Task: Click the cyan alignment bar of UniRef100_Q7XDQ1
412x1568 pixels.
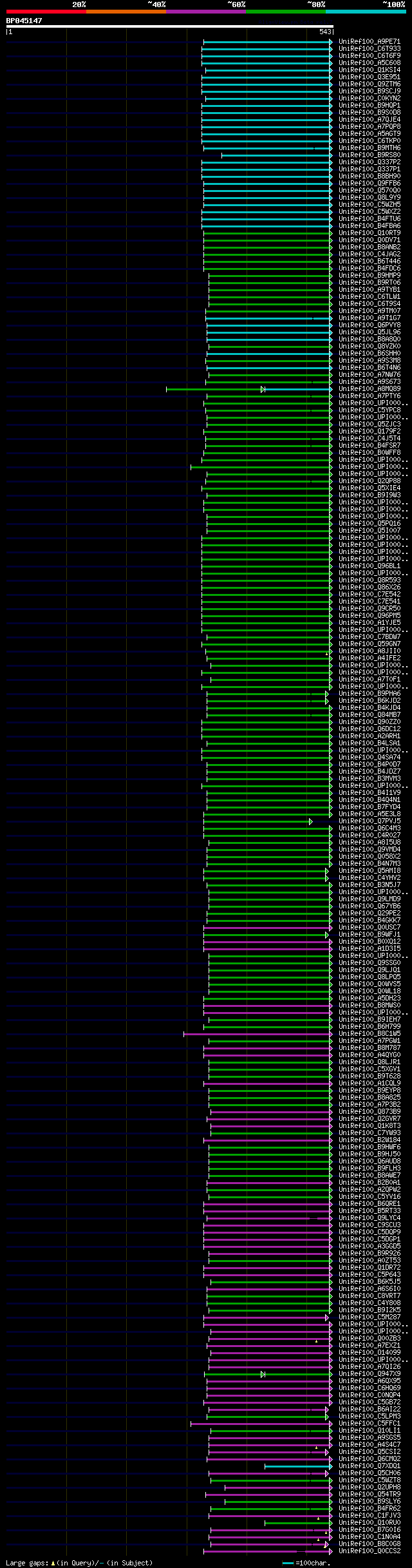Action: (299, 1466)
